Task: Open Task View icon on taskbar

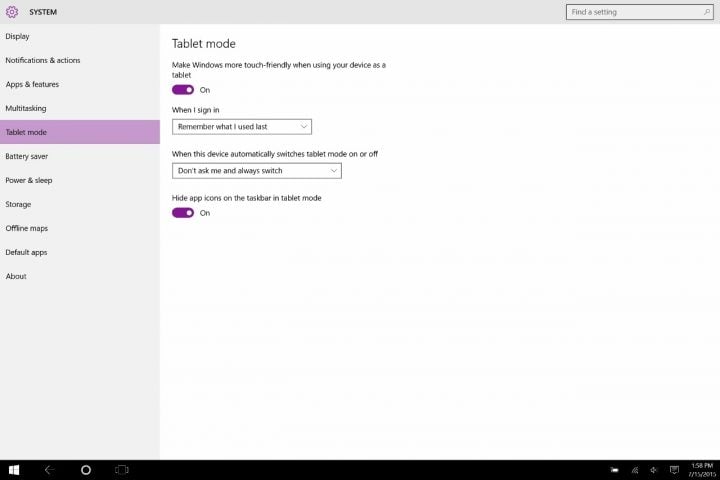Action: (x=122, y=470)
